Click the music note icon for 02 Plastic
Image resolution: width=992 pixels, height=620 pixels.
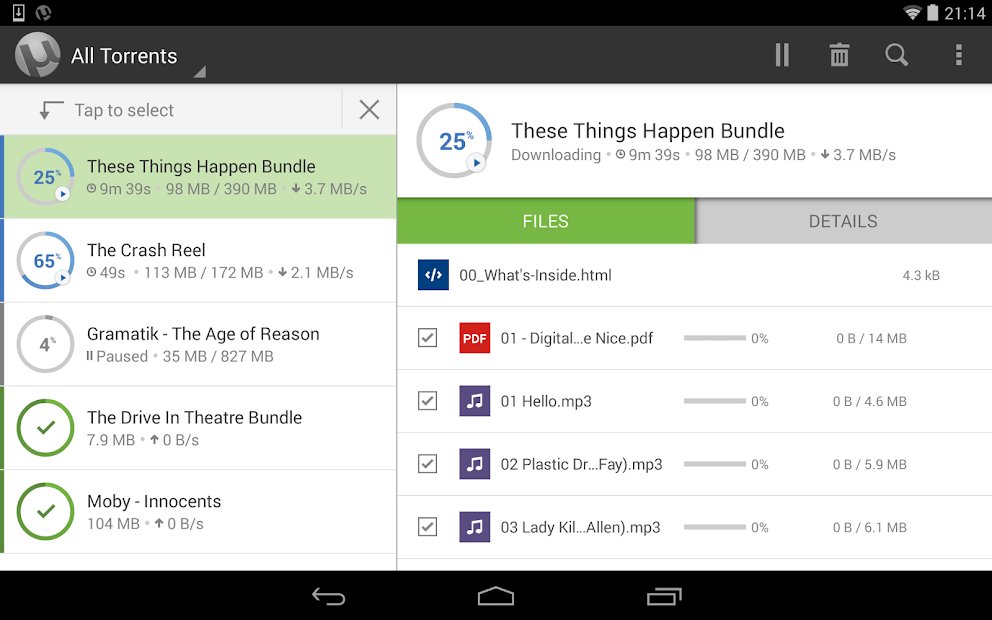pos(474,464)
